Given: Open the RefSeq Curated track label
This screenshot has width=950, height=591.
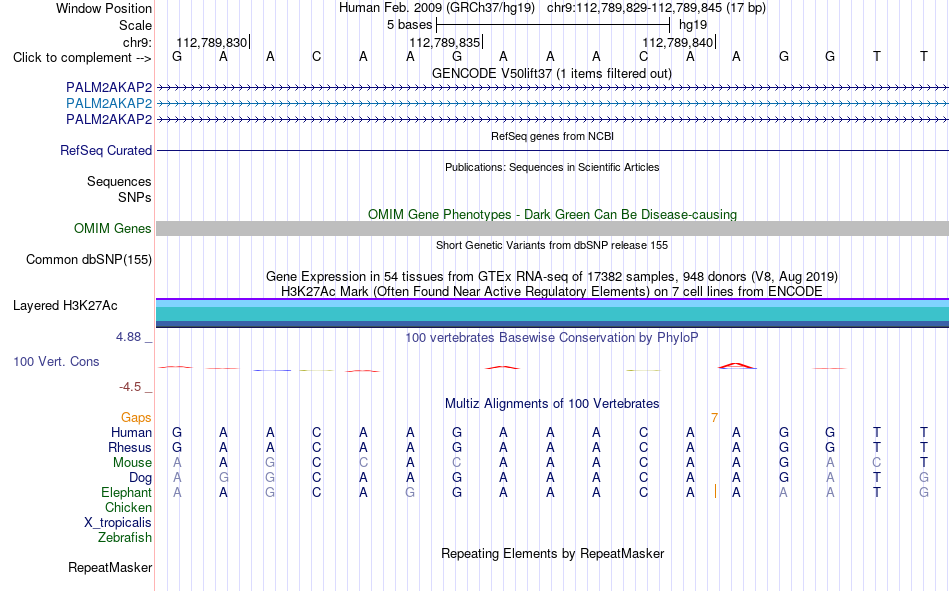Looking at the screenshot, I should [x=106, y=150].
